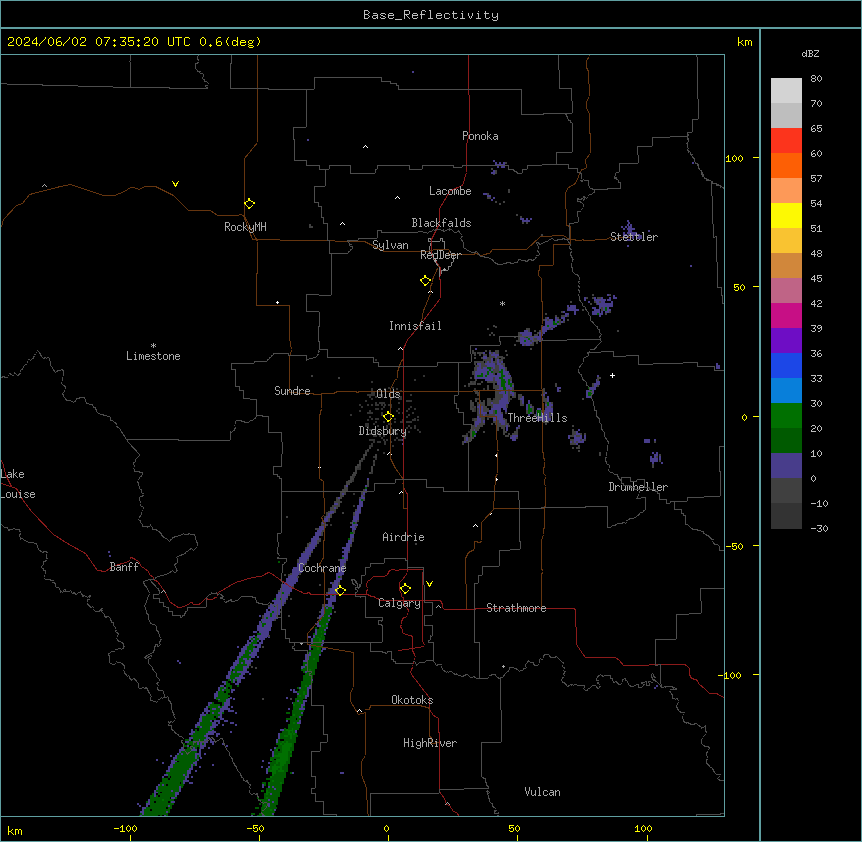Image resolution: width=862 pixels, height=842 pixels.
Task: Click the dark gray -10 dBZ legend swatch
Action: coord(786,516)
